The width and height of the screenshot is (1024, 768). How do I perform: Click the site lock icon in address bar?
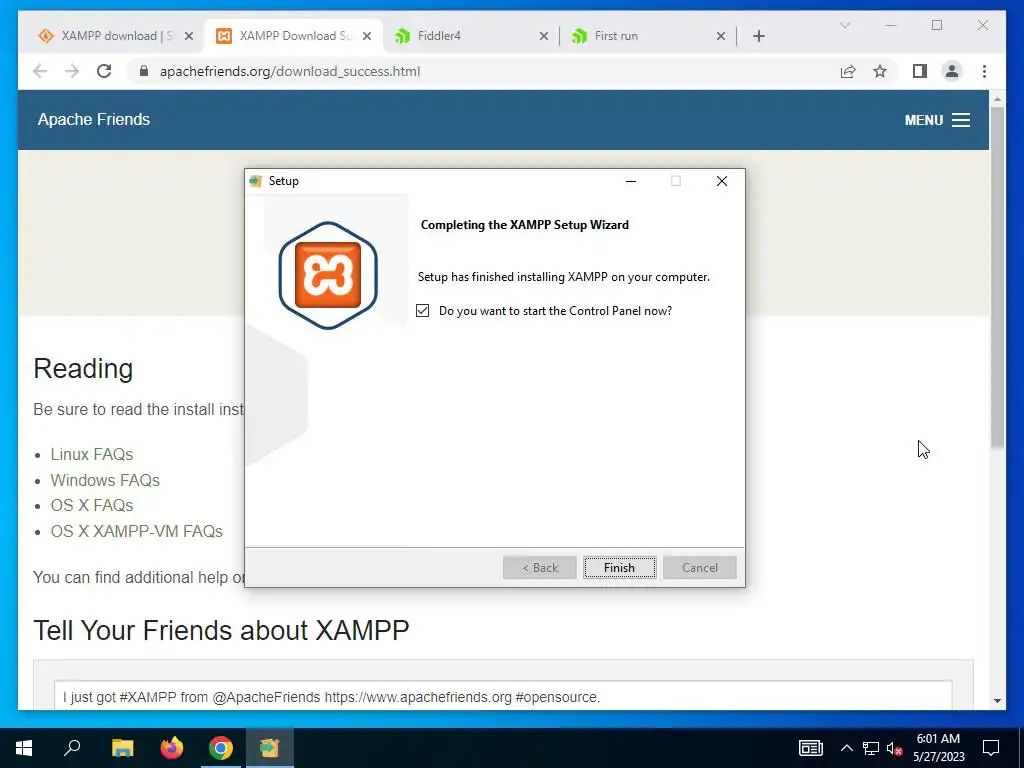click(144, 71)
